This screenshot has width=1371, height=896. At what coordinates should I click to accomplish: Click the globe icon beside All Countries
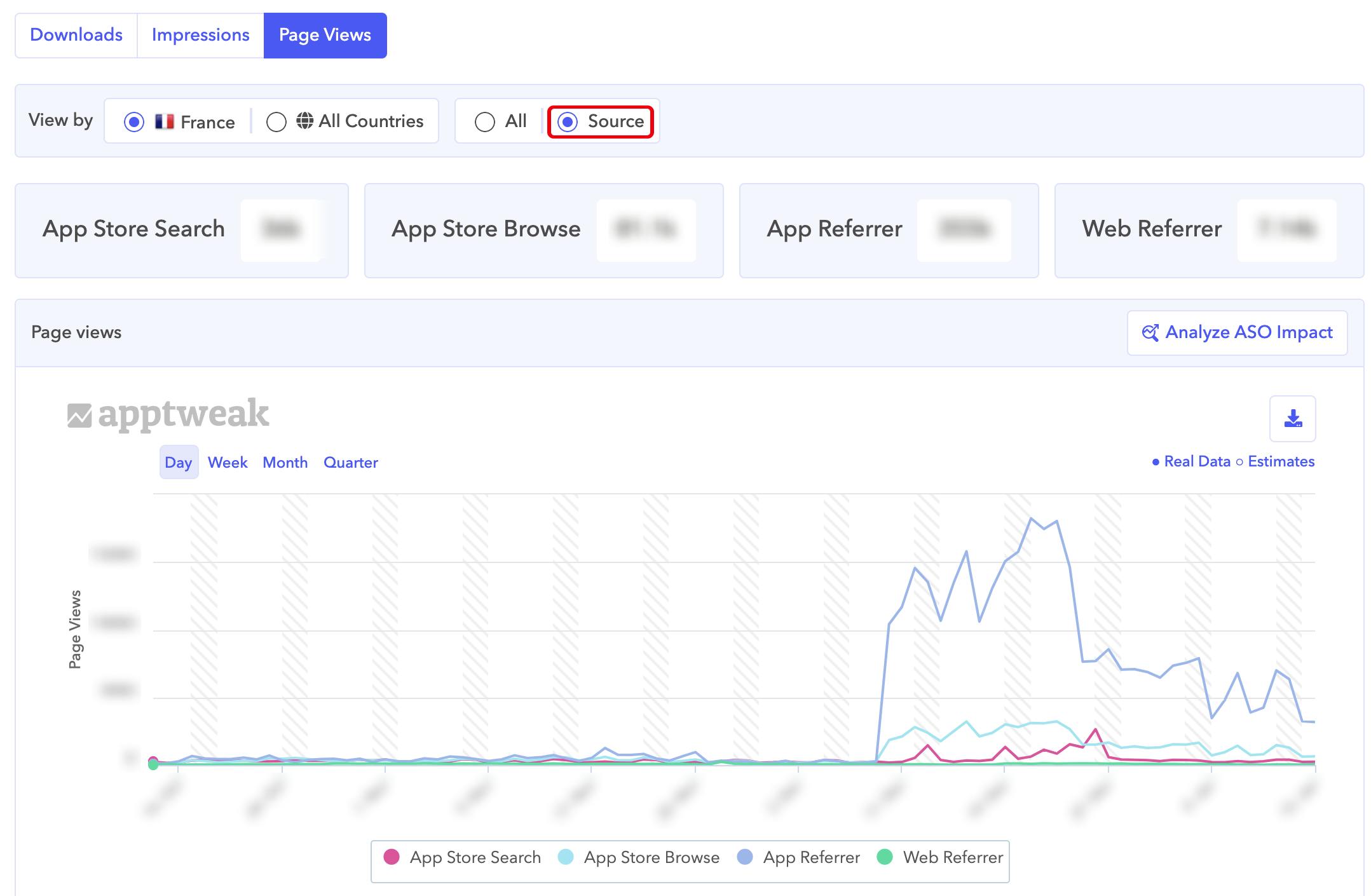pos(305,121)
